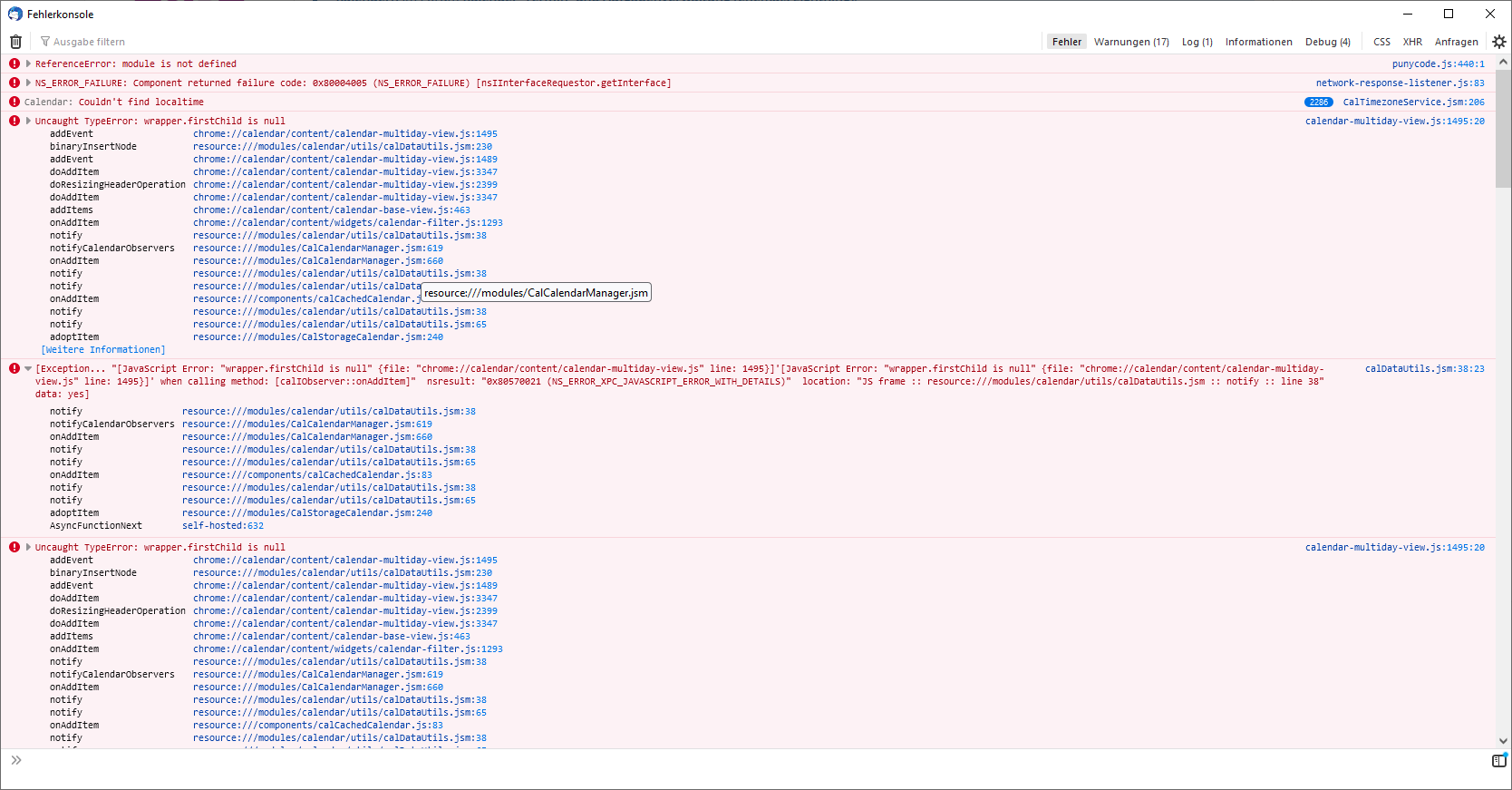This screenshot has width=1512, height=790.
Task: Click the vertical scrollbar thumb
Action: [x=1503, y=129]
